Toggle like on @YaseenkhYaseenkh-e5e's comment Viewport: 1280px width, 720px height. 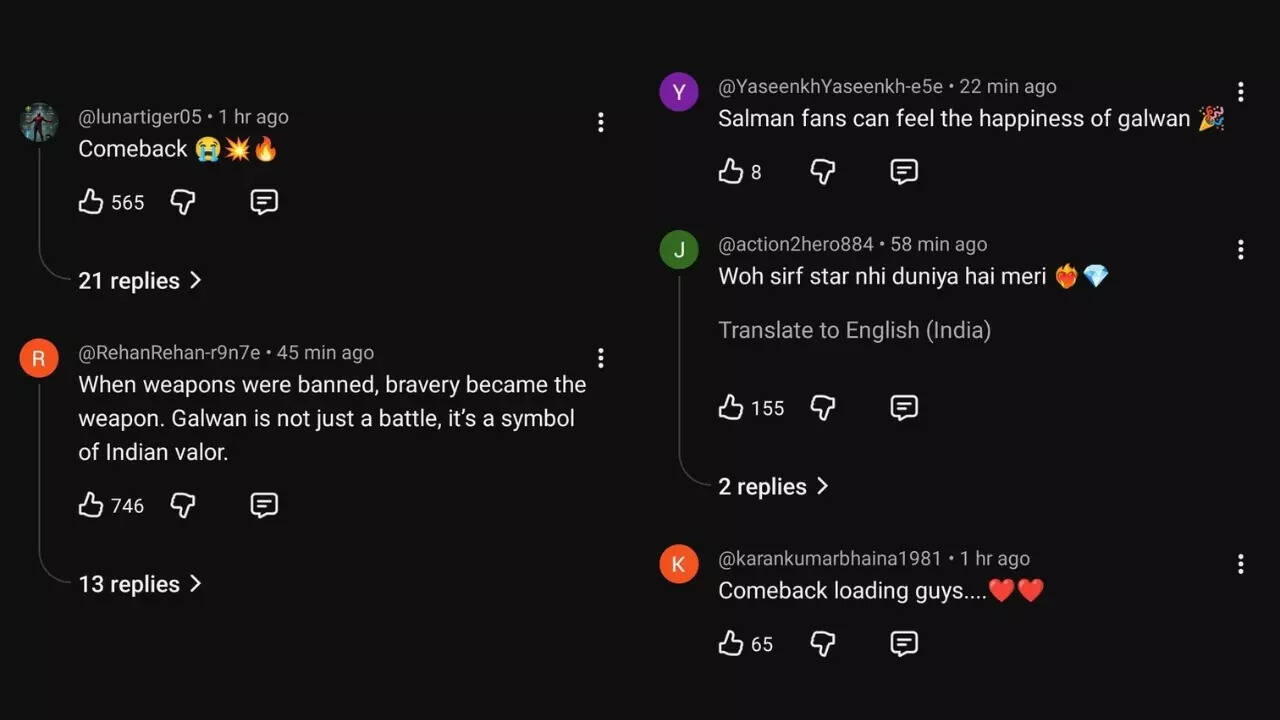731,171
